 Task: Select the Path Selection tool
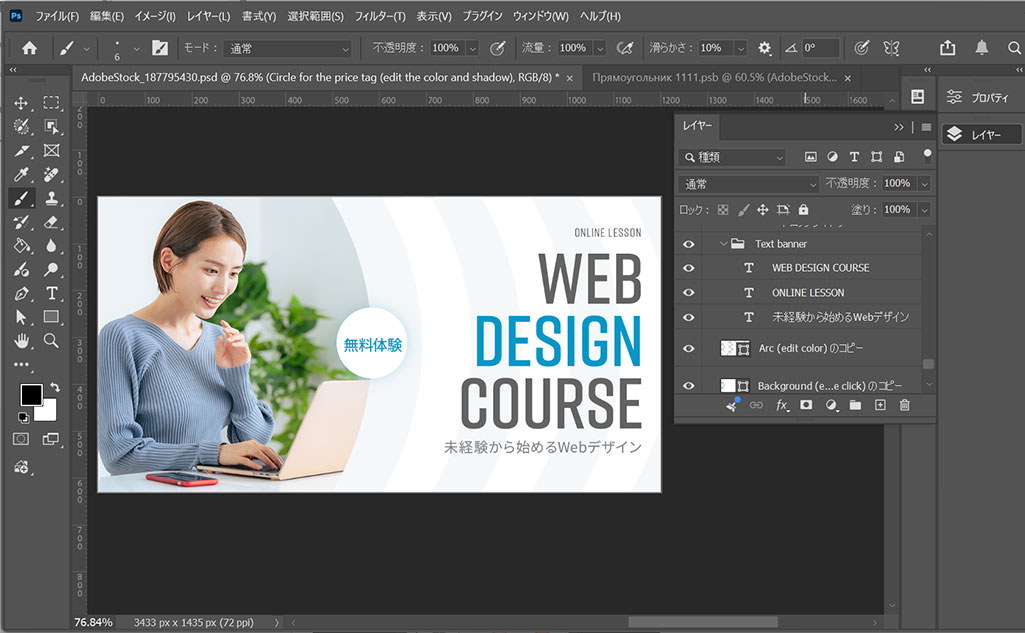coord(21,318)
